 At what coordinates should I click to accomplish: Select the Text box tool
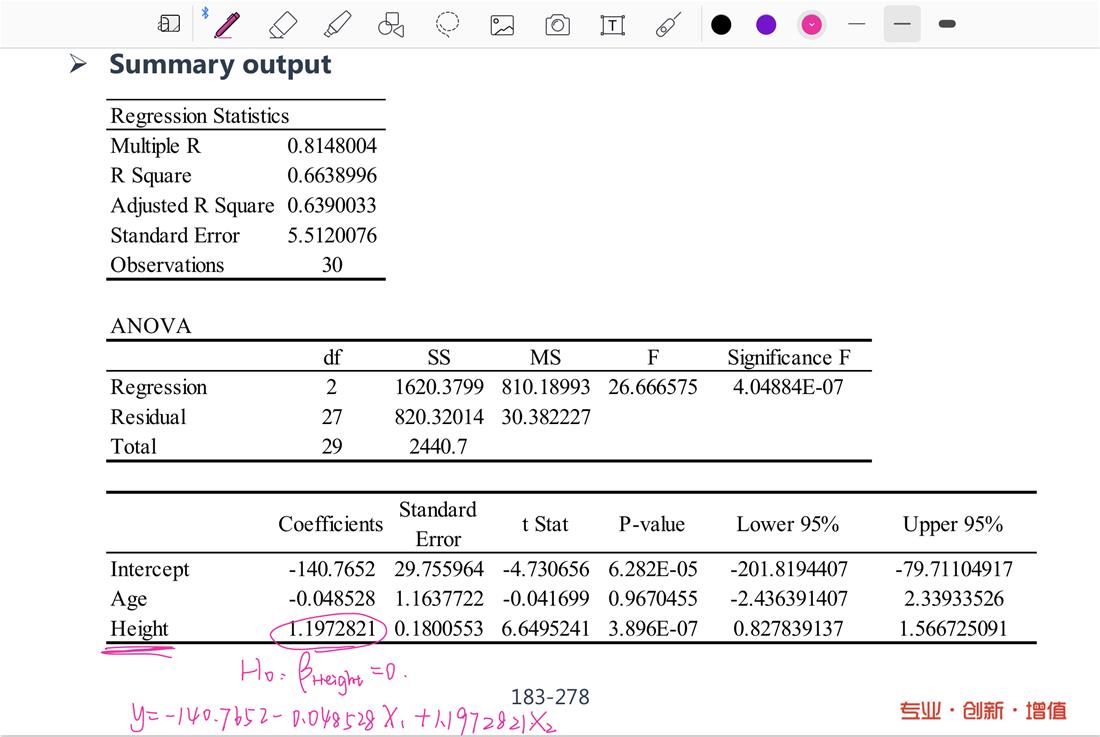(x=612, y=25)
